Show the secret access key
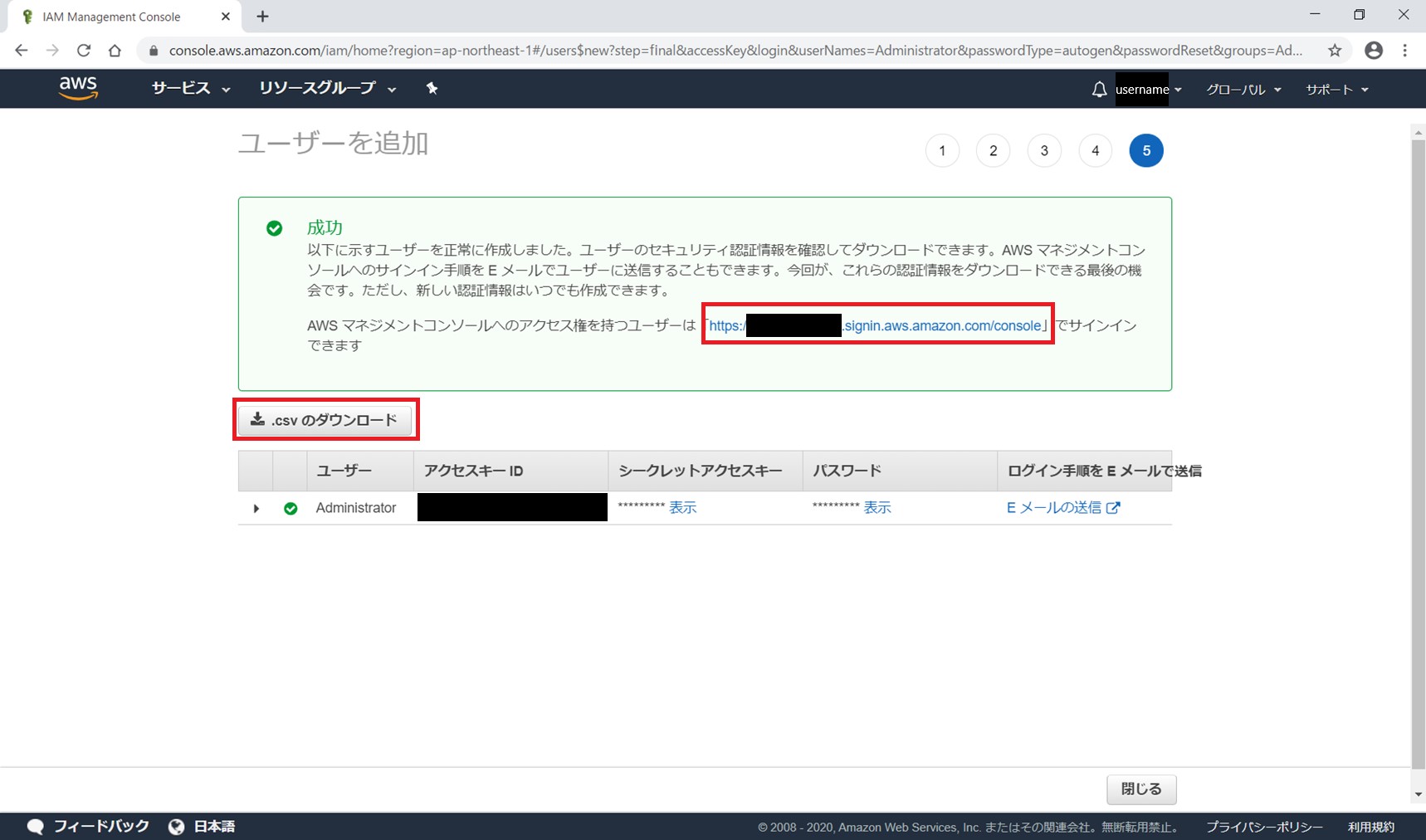Screen dimensions: 1426x840 (683, 507)
